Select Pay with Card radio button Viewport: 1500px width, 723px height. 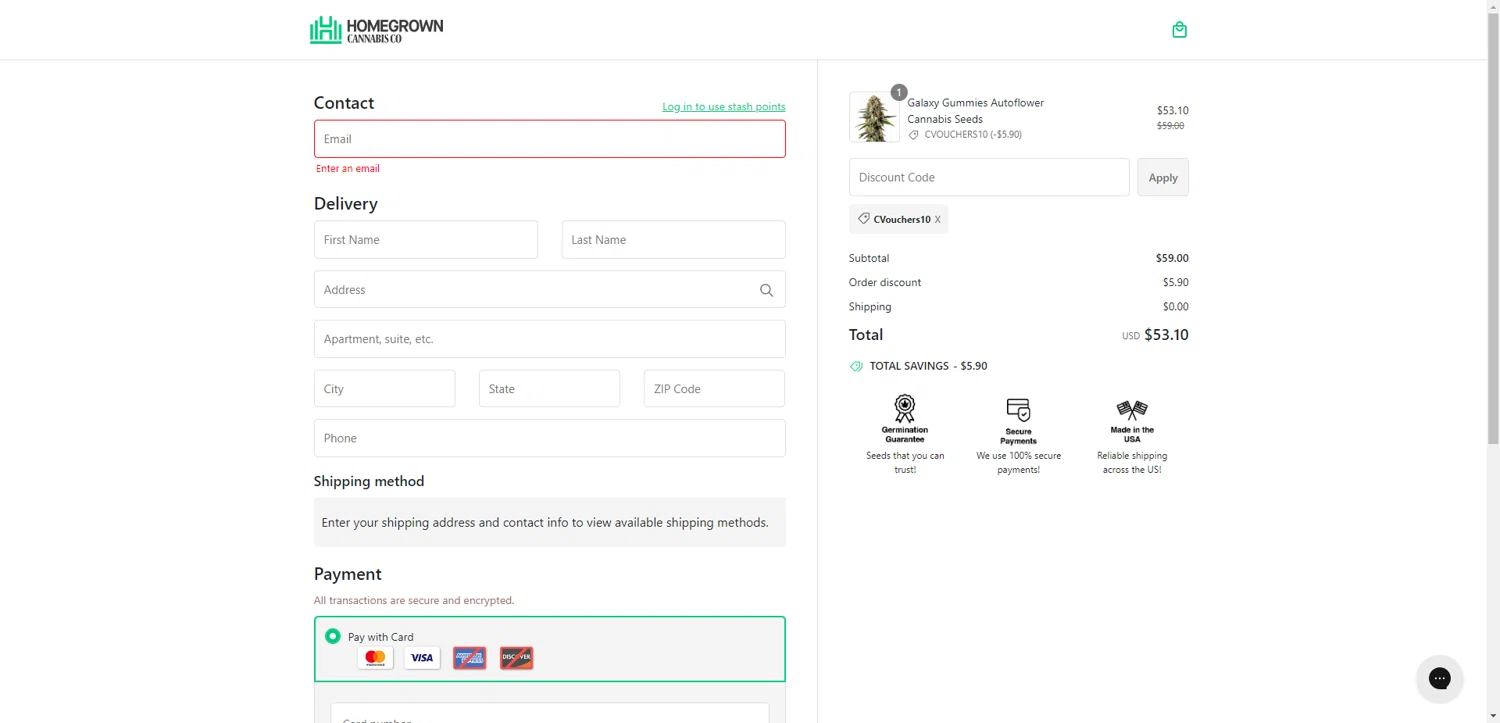[x=333, y=636]
